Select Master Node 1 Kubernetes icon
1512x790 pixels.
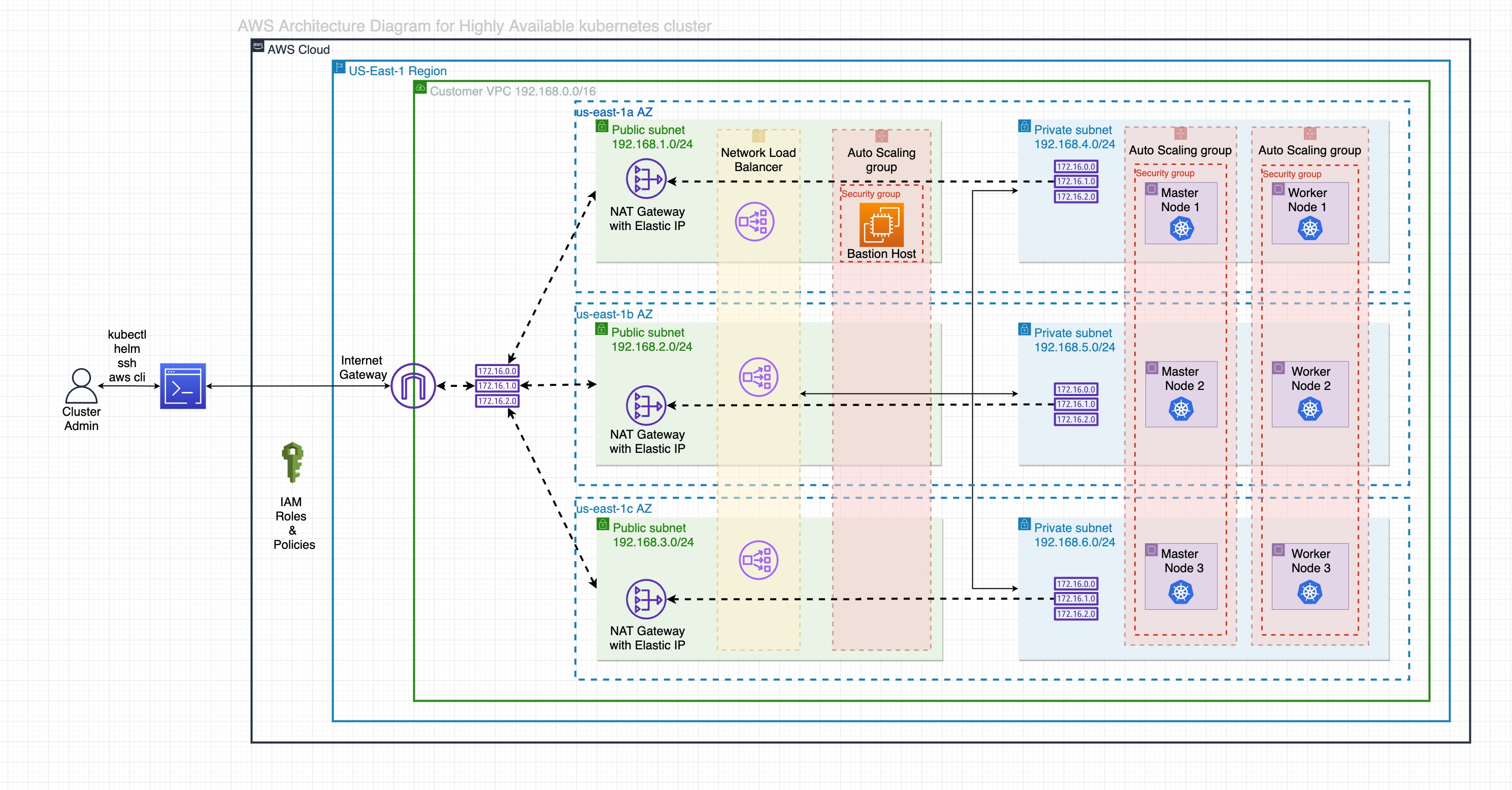(1181, 229)
